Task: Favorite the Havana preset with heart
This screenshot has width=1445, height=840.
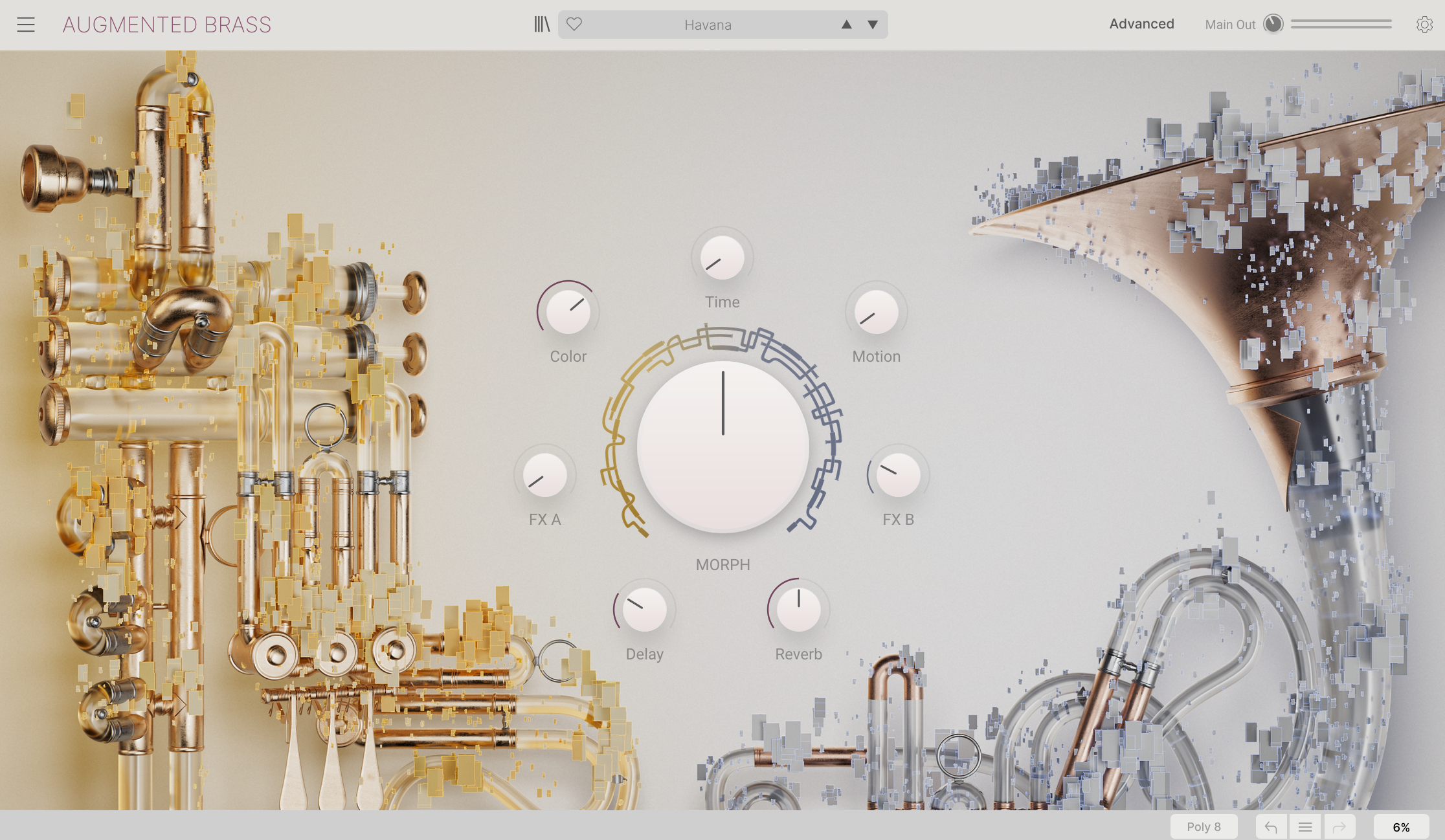Action: 574,25
